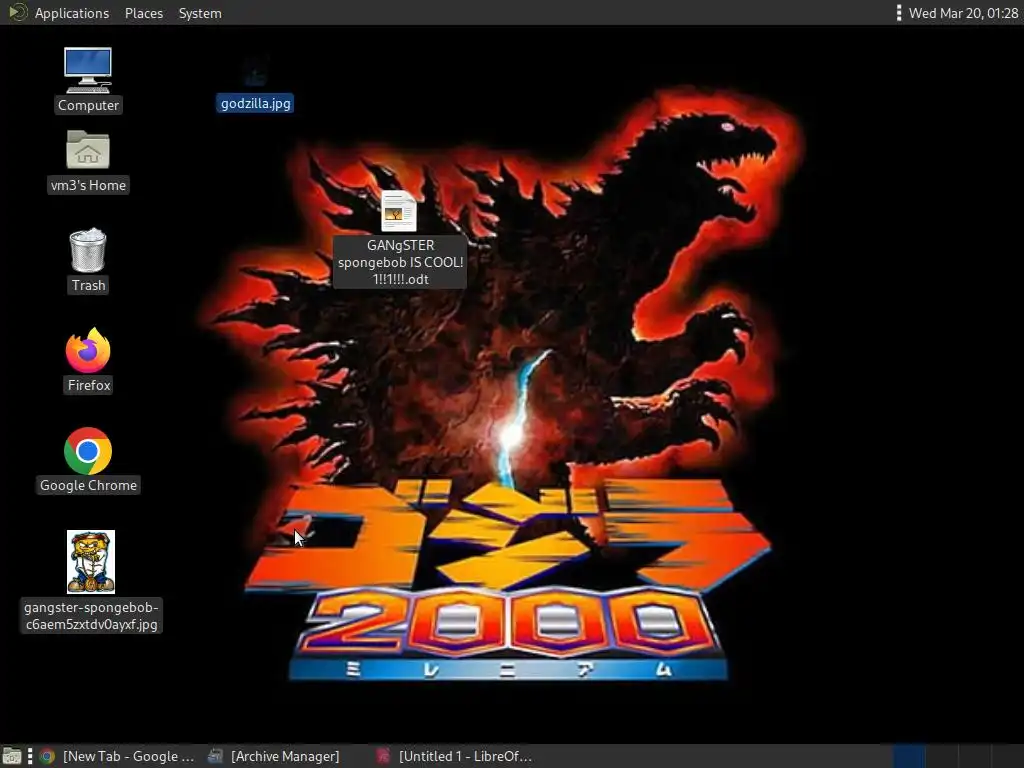This screenshot has height=768, width=1024.
Task: Select the godzilla.jpg file on desktop
Action: [255, 85]
